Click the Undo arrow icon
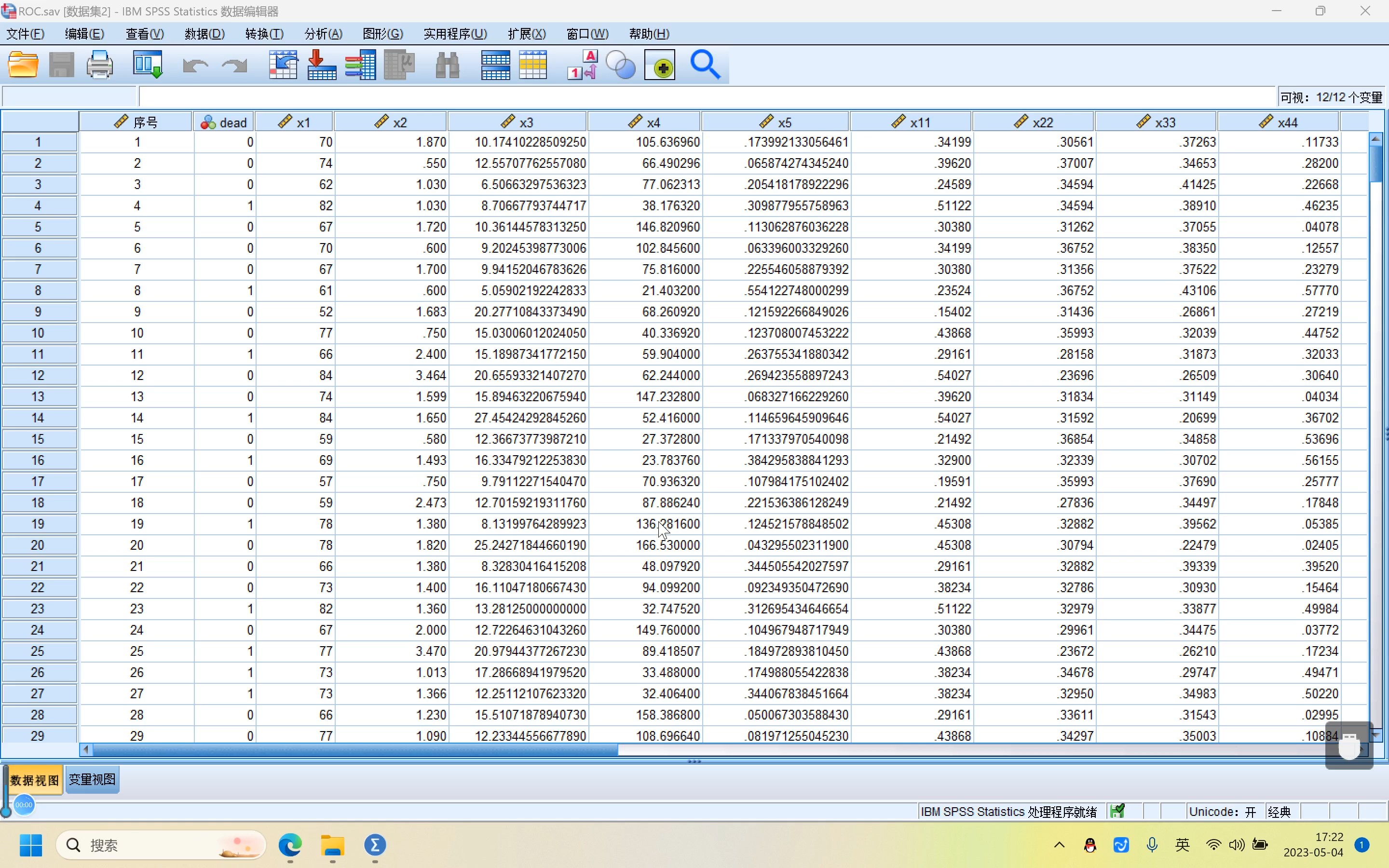This screenshot has width=1389, height=868. (195, 66)
